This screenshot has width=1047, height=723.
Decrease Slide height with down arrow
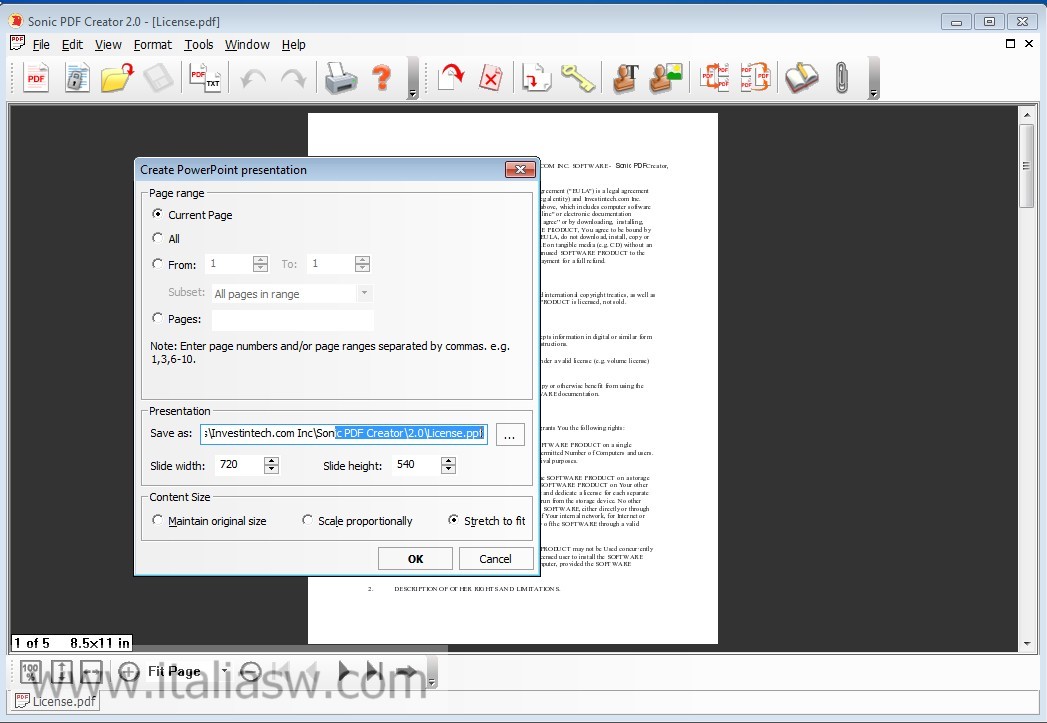pyautogui.click(x=449, y=469)
